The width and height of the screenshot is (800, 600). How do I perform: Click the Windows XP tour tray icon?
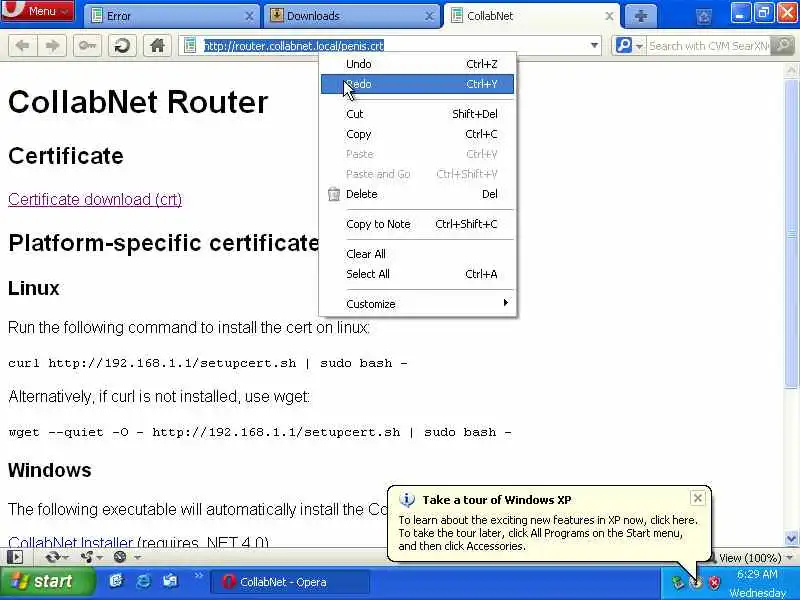click(696, 582)
